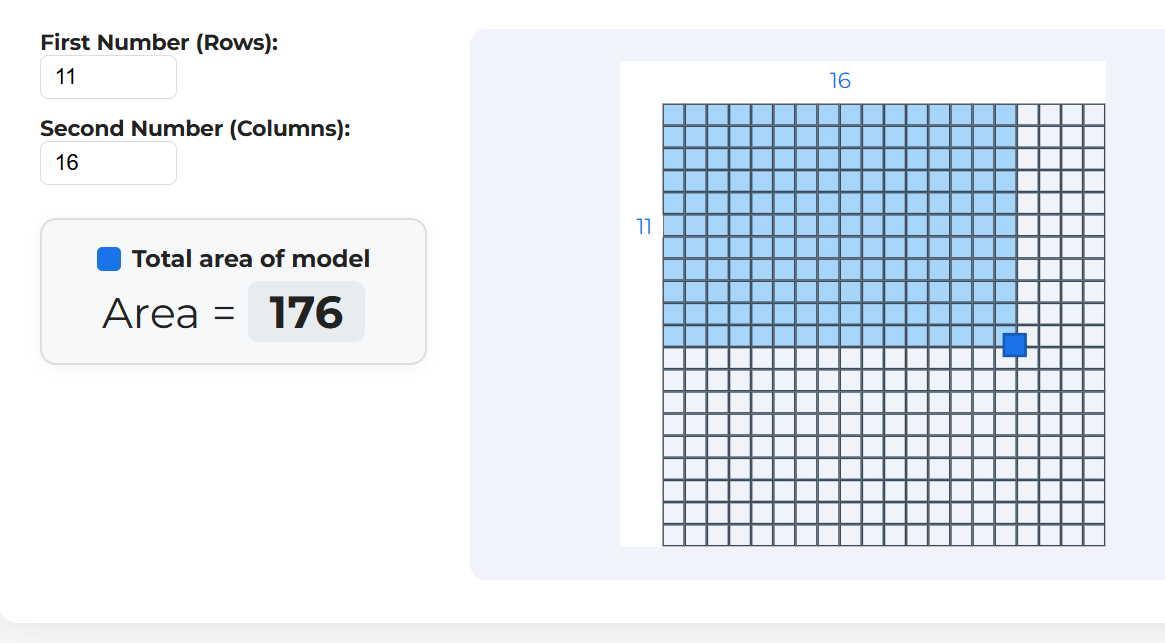Focus the Second Number (Columns) input field
Image resolution: width=1165 pixels, height=643 pixels.
click(x=108, y=163)
